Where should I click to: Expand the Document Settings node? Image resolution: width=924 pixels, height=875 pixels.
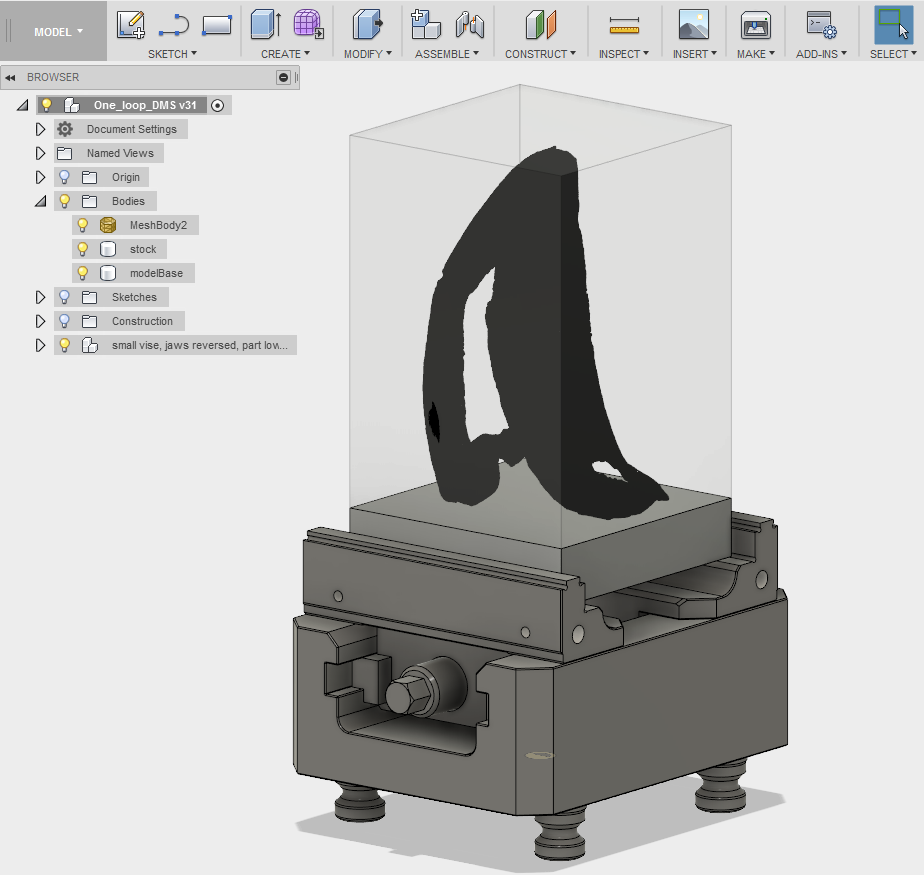[40, 129]
